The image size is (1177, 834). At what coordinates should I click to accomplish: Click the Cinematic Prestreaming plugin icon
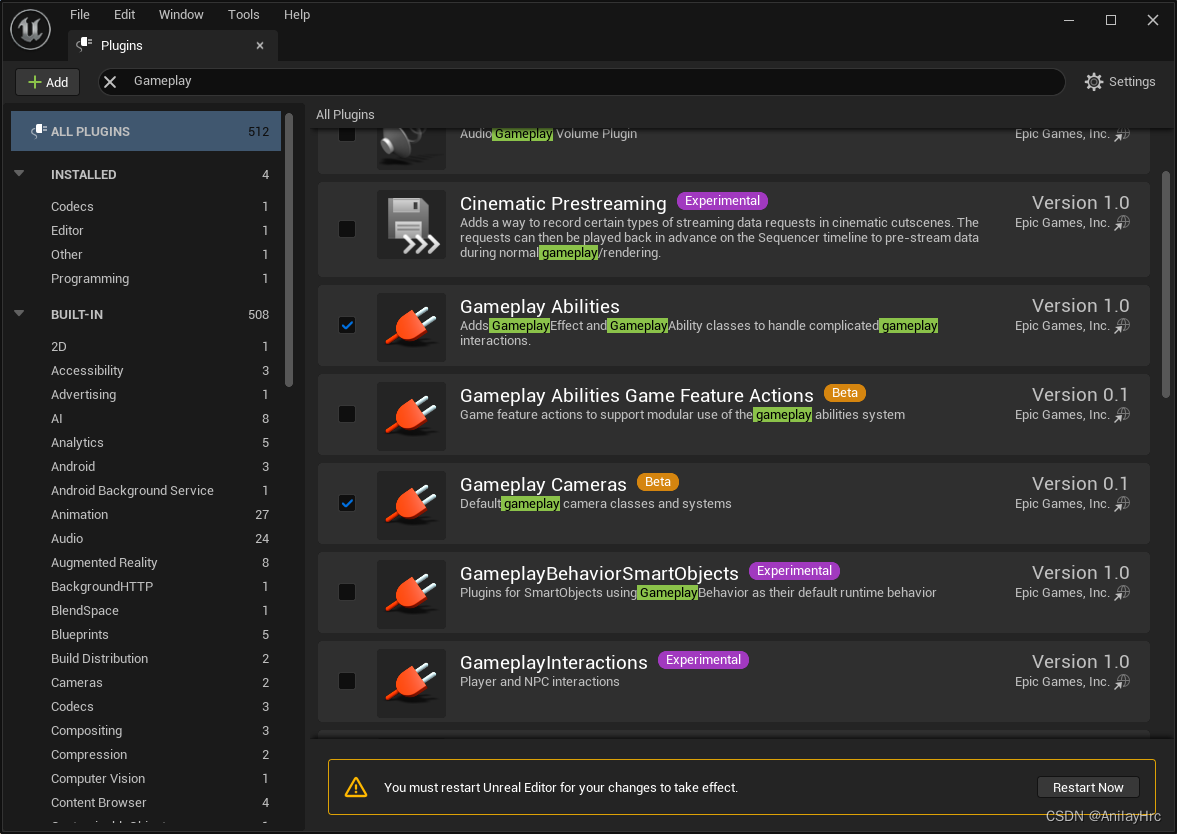411,224
